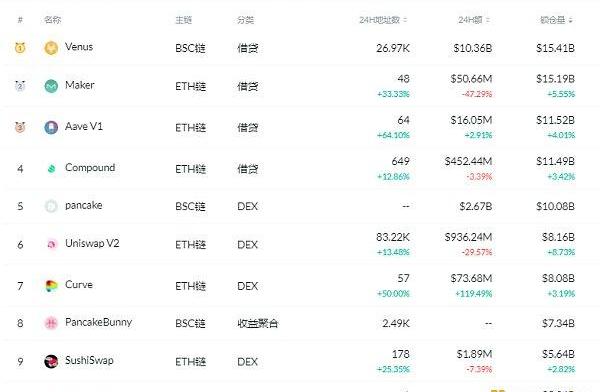Click the Venus BSC chain label

tap(190, 48)
